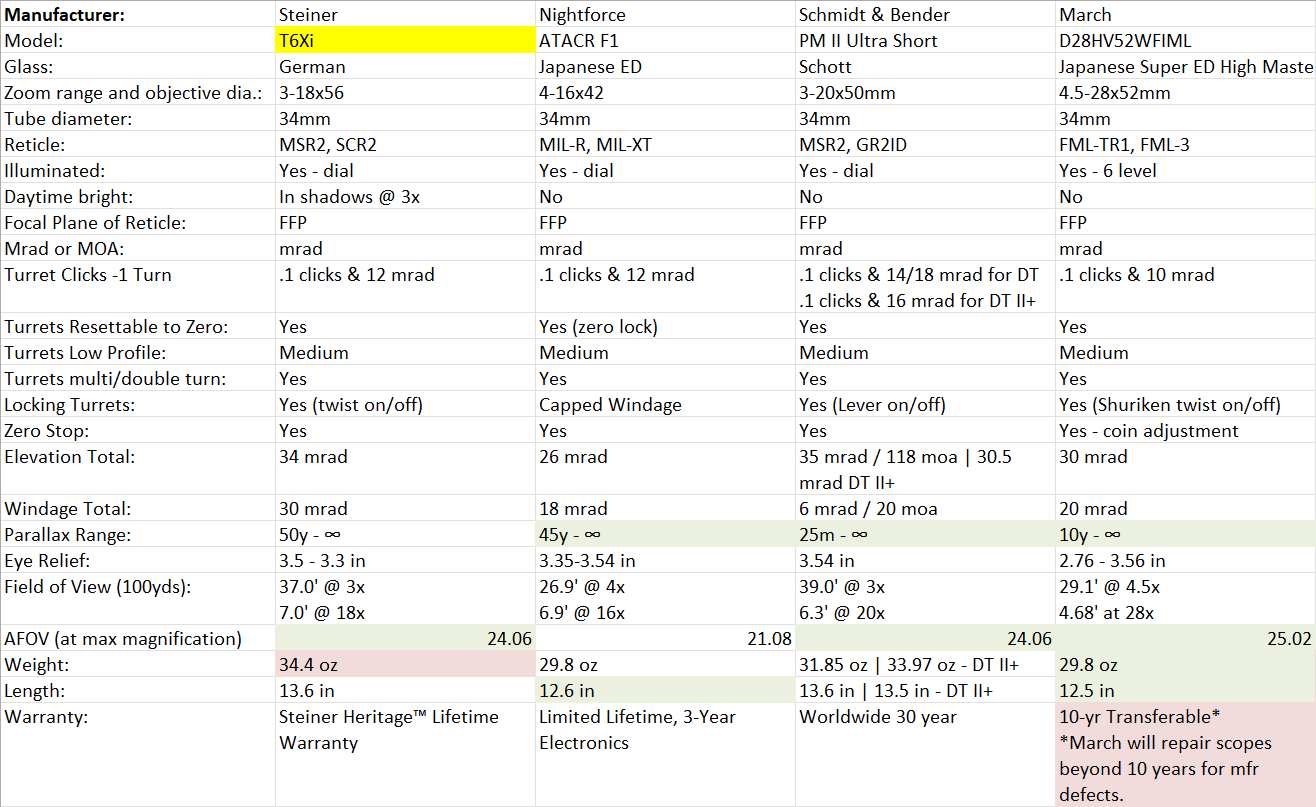Select the 'MIL-R, MIL-XT' reticle cell
This screenshot has height=807, width=1316.
click(x=666, y=145)
